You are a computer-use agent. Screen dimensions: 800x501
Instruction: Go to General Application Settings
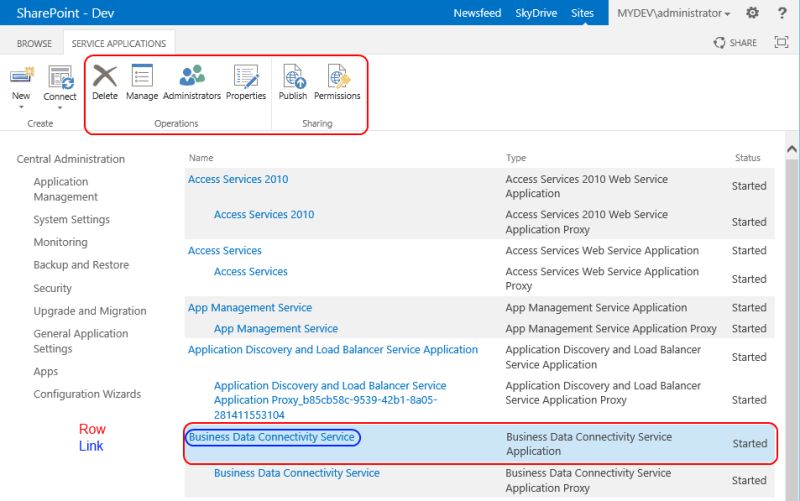[x=81, y=341]
